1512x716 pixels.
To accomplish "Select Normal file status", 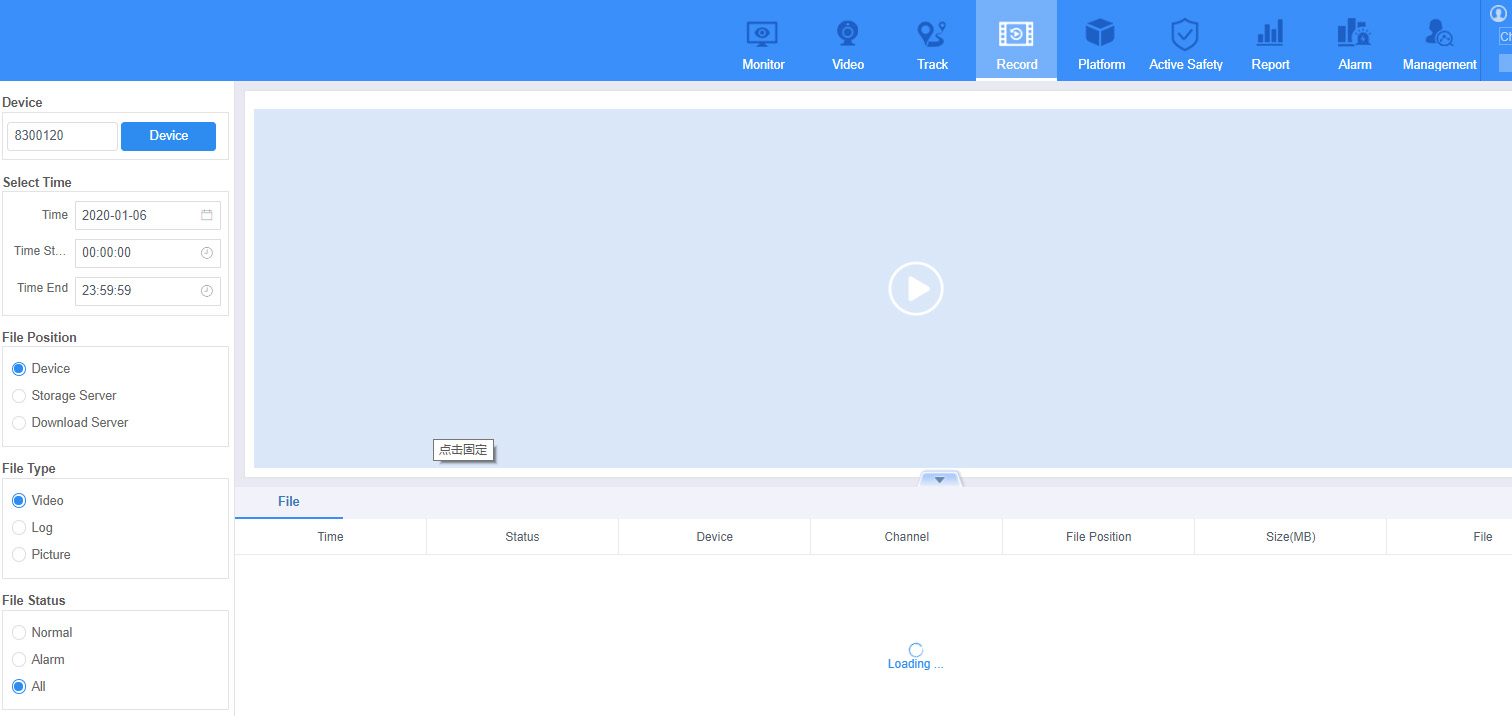I will click(19, 633).
